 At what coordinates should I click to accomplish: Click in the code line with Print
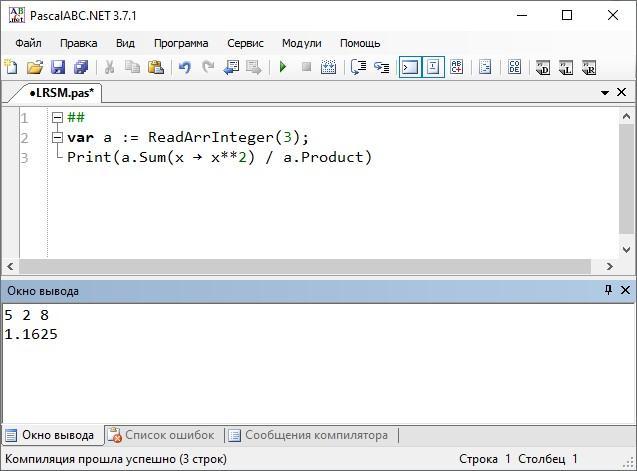[219, 157]
